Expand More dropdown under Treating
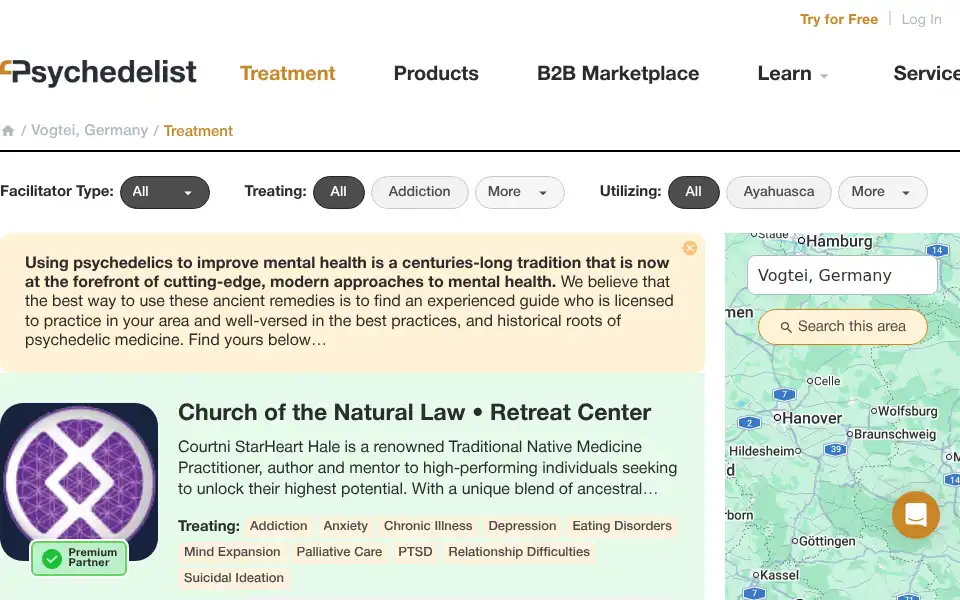The image size is (960, 600). tap(519, 192)
